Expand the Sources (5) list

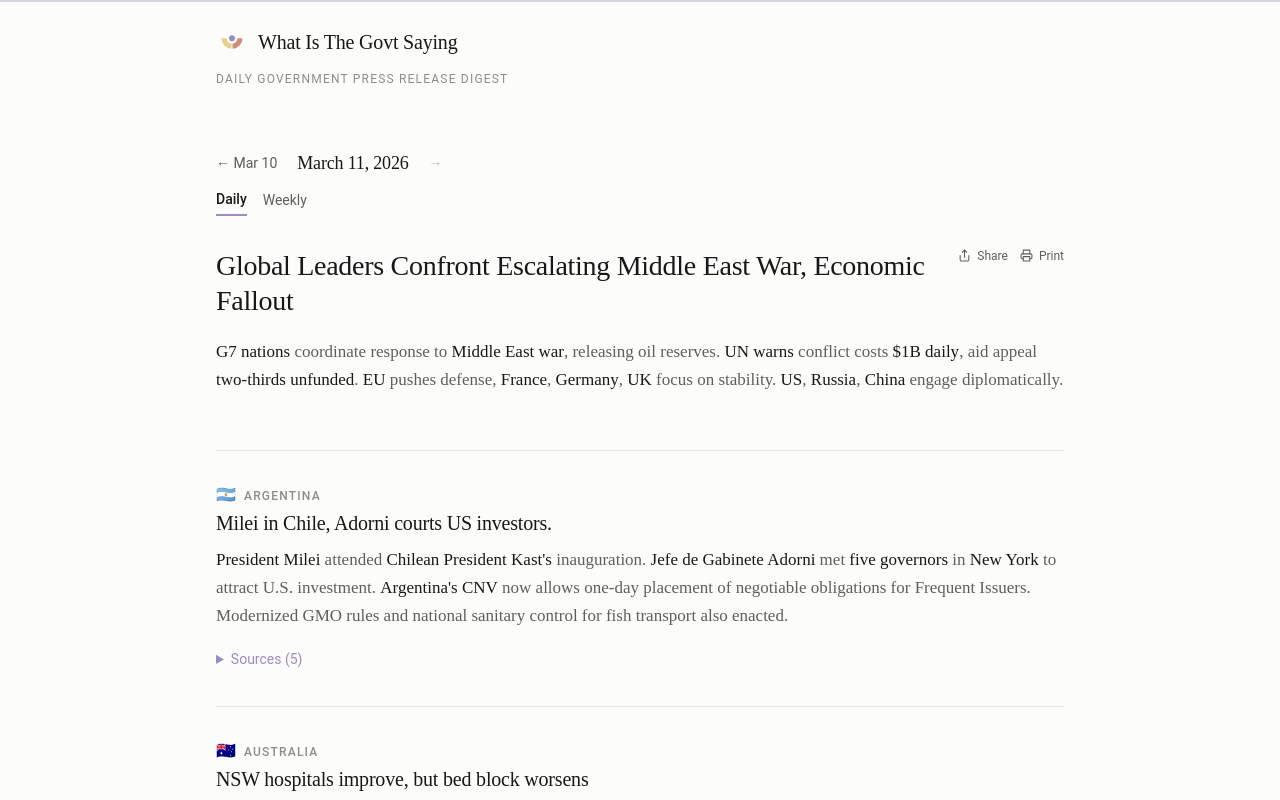tap(259, 659)
